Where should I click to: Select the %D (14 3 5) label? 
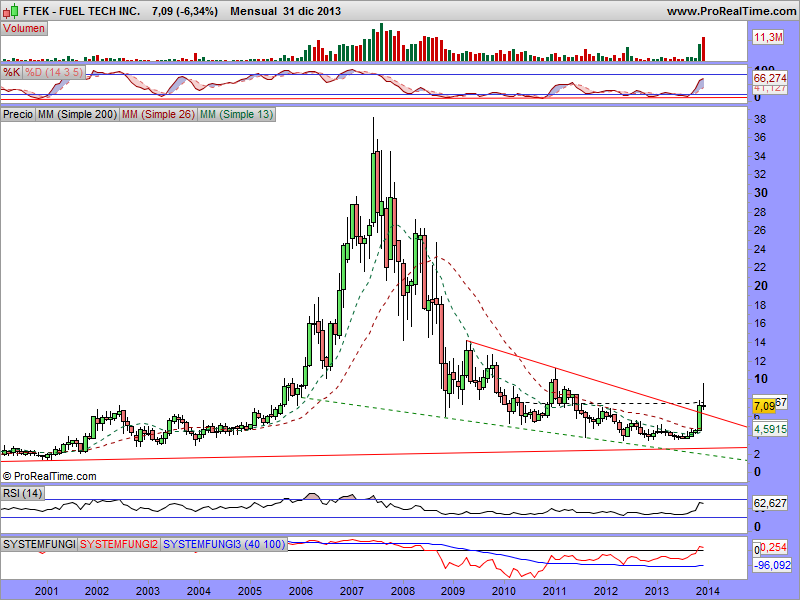(x=54, y=72)
